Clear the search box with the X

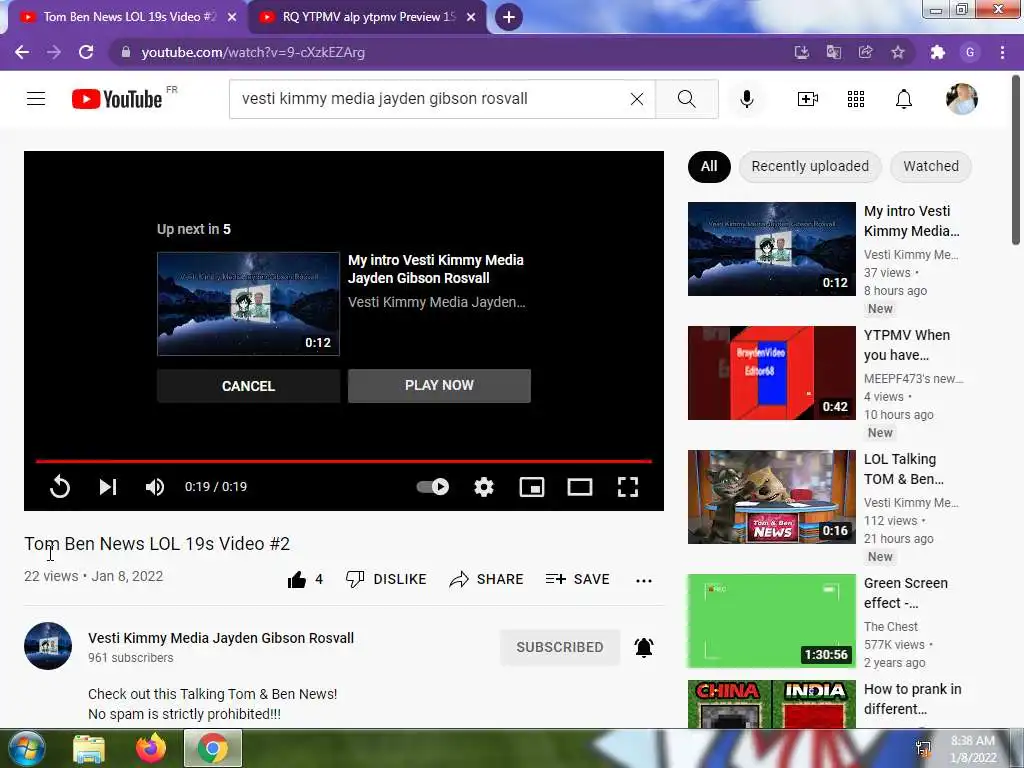coord(637,99)
